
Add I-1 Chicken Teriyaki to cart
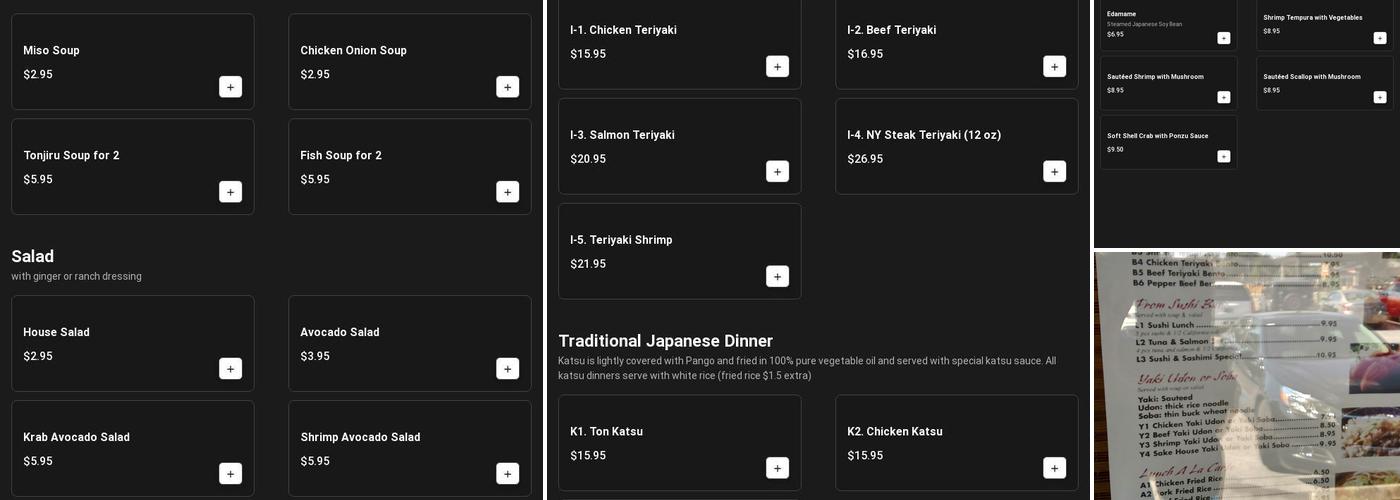tap(777, 67)
